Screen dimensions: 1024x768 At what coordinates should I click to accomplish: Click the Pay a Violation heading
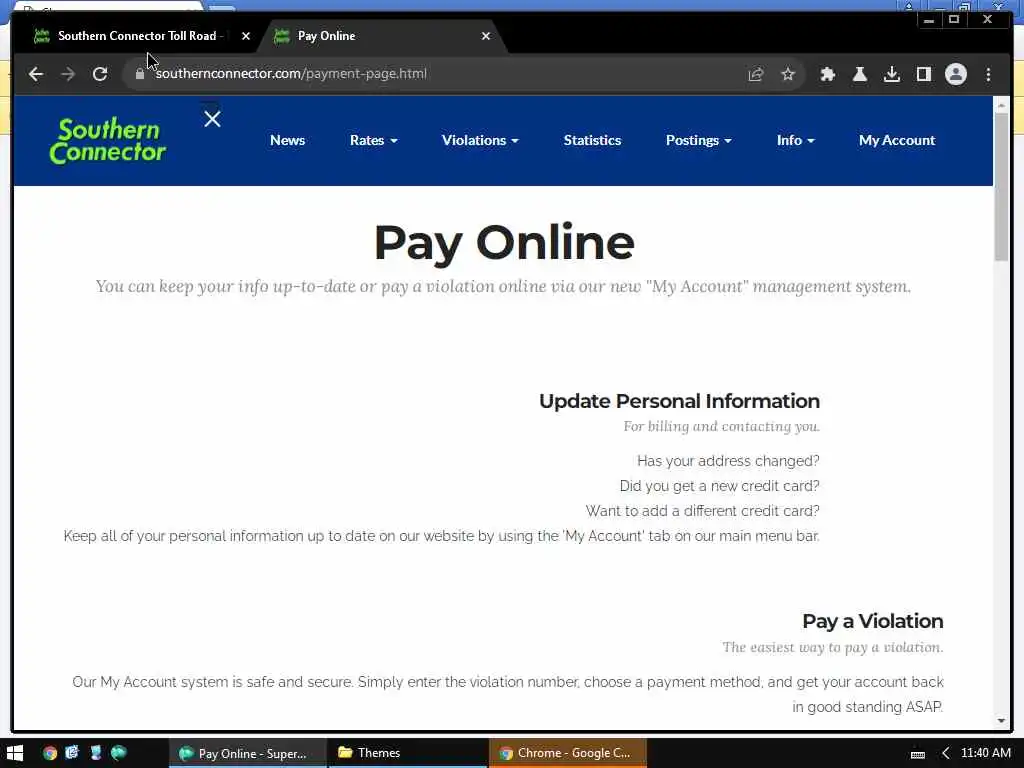tap(872, 621)
